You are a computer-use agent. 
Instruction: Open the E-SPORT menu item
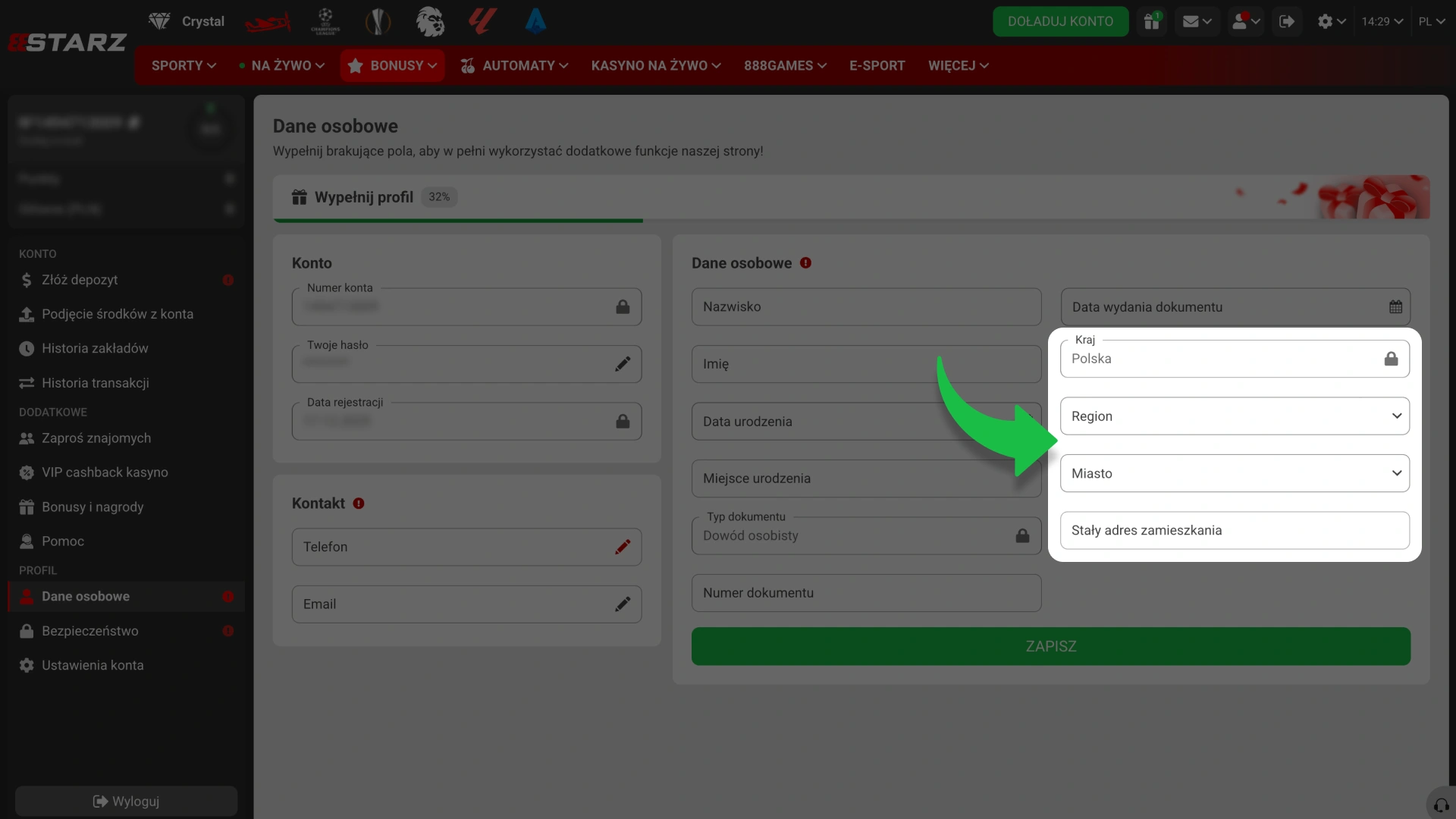tap(877, 66)
